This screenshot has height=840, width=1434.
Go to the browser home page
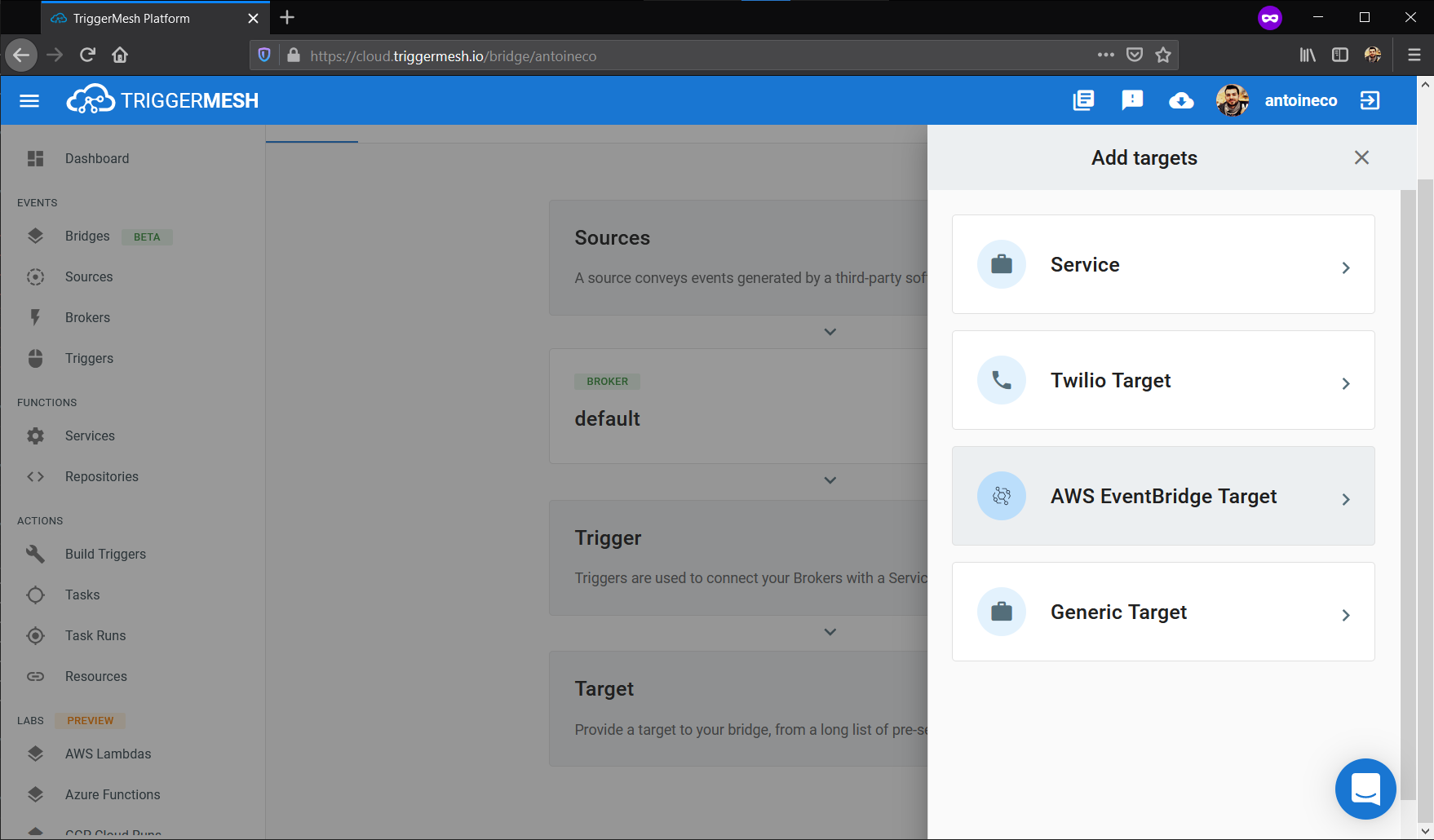click(120, 55)
